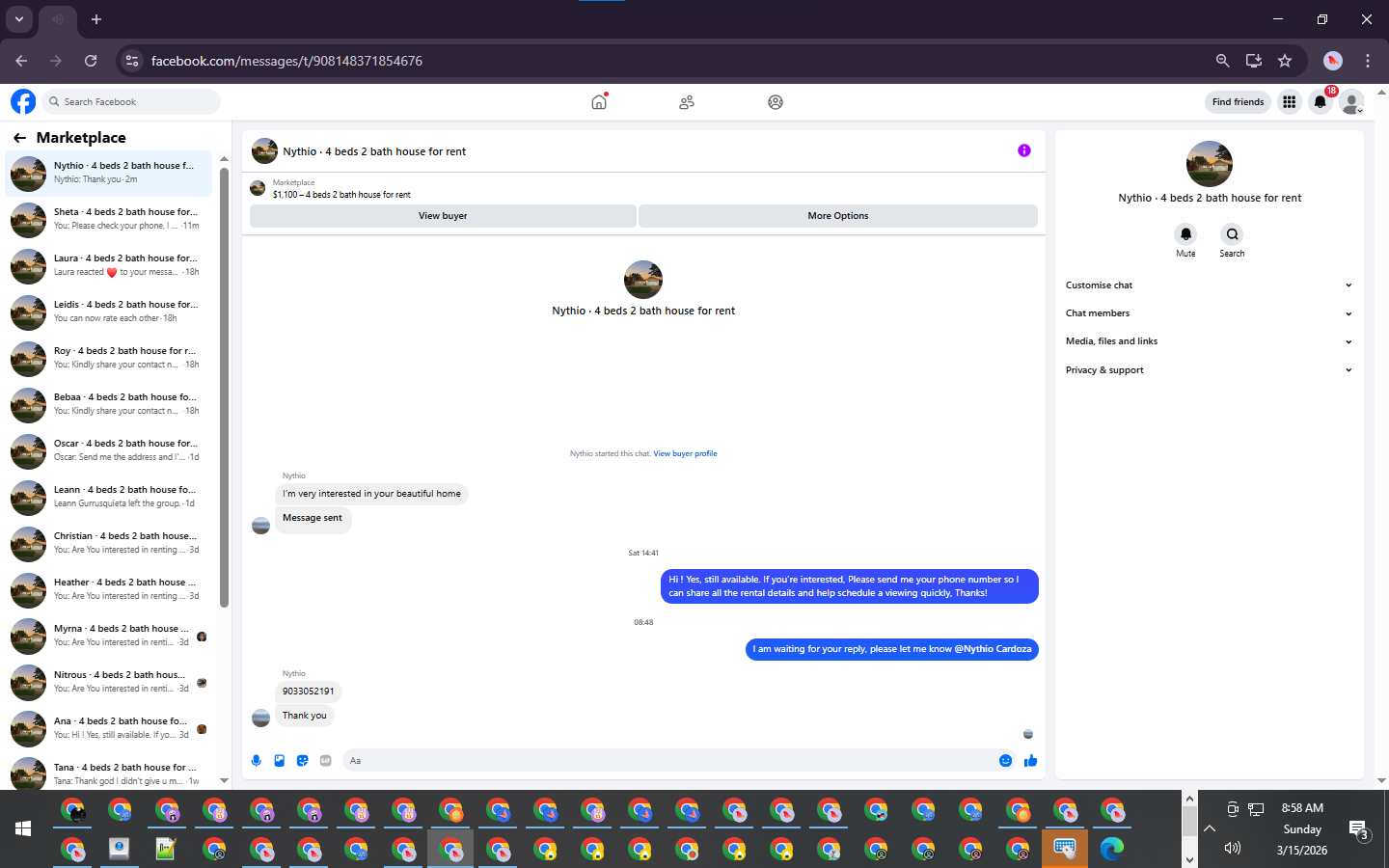Open the browser zoom magnifier icon
1389x868 pixels.
point(1223,61)
